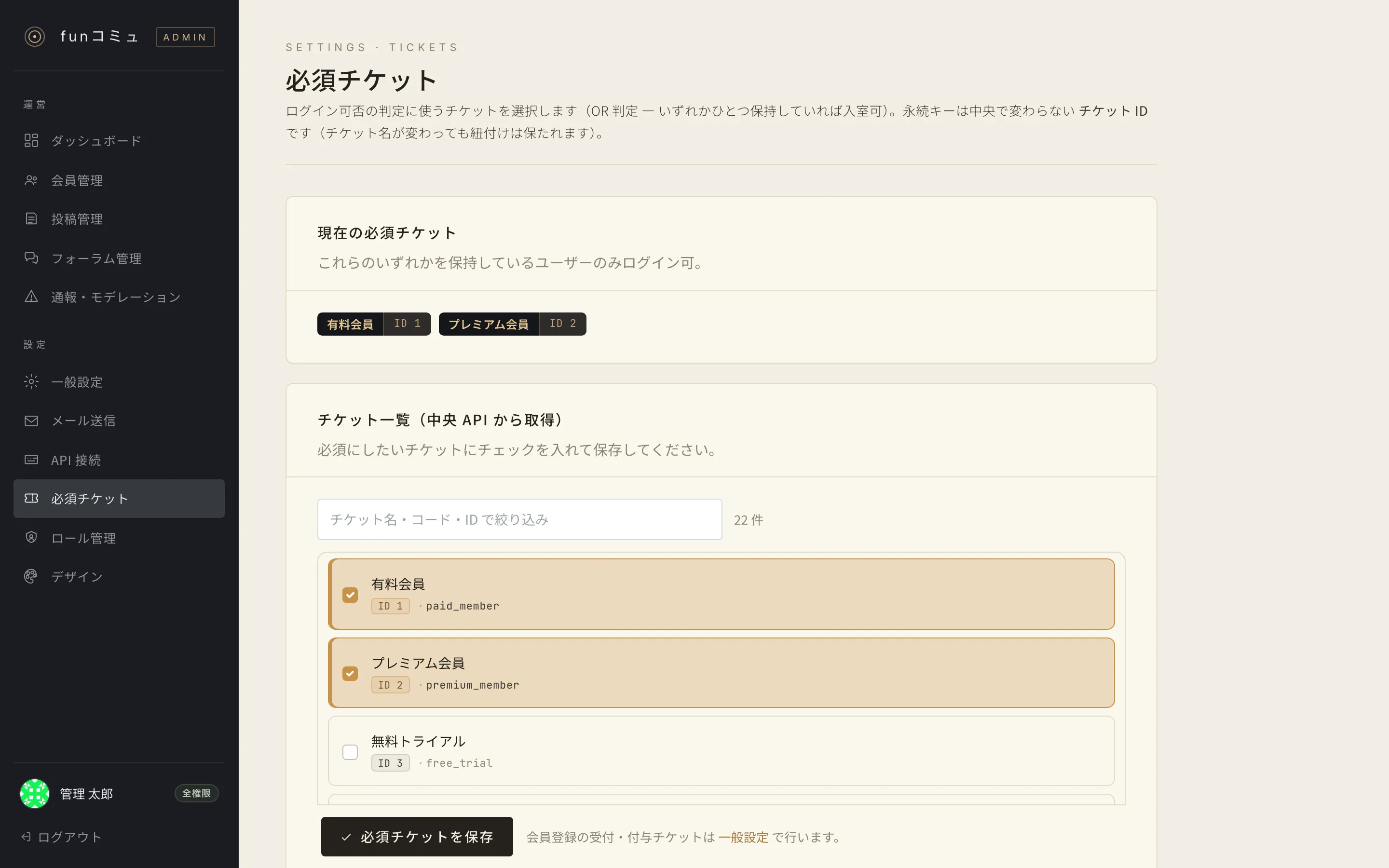Open デザイン settings
Screen dimensions: 1389x868
pos(119,576)
